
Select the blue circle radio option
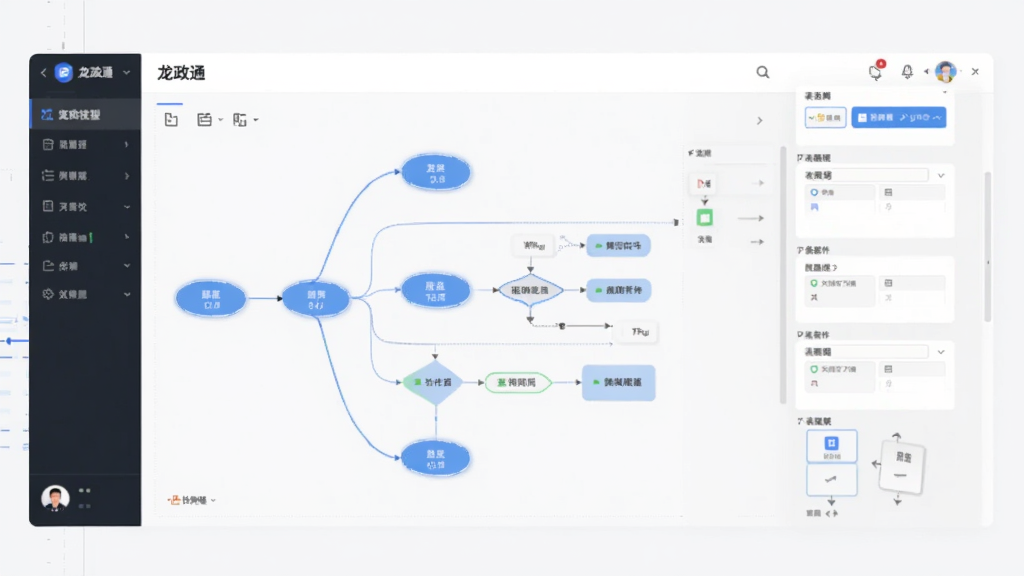pos(814,193)
